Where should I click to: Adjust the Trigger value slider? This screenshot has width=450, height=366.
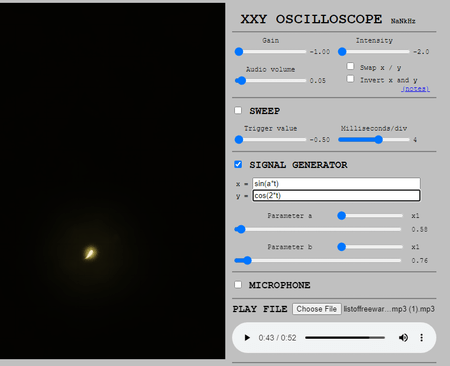click(x=270, y=140)
